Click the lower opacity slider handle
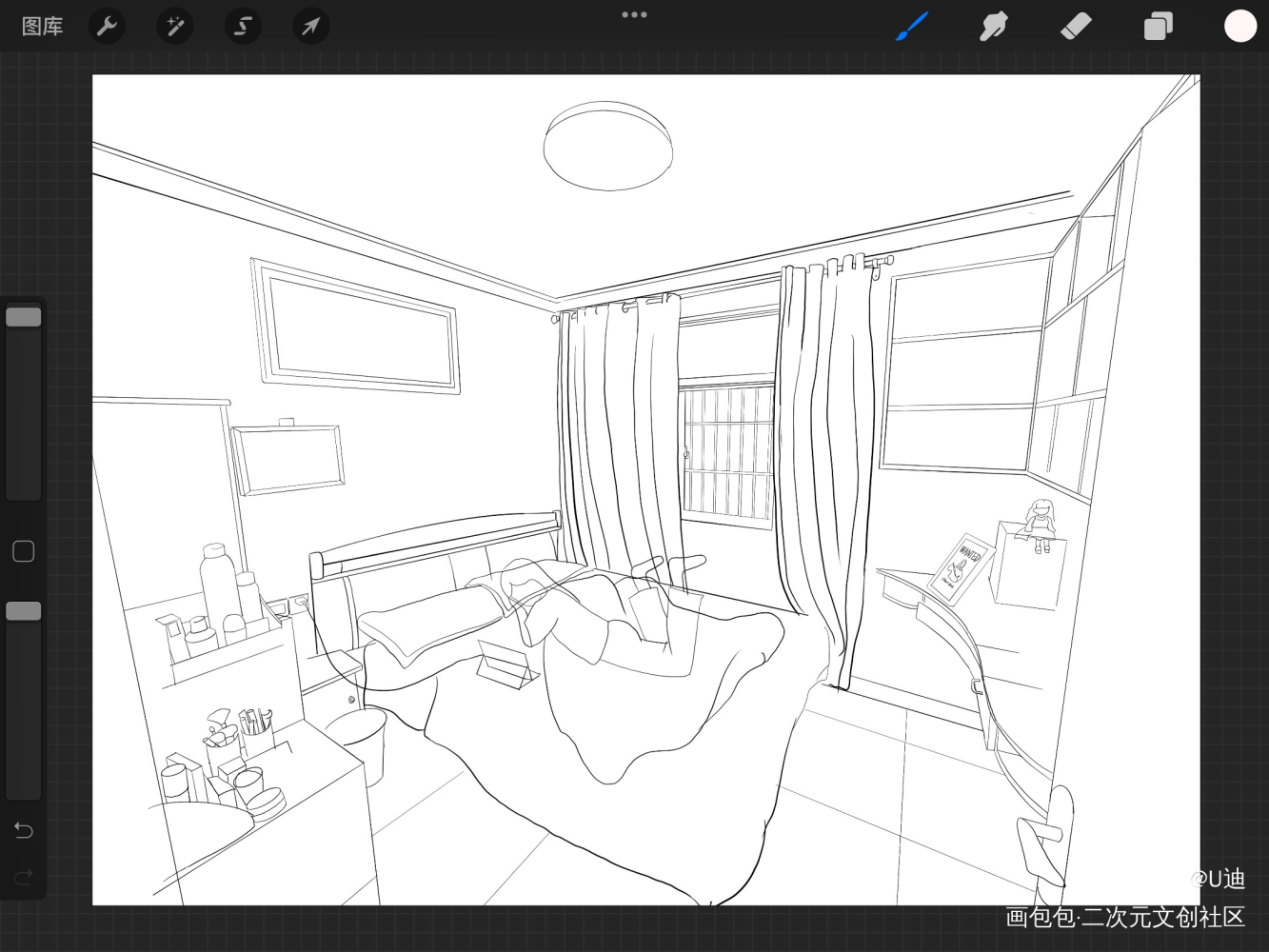1269x952 pixels. (24, 611)
